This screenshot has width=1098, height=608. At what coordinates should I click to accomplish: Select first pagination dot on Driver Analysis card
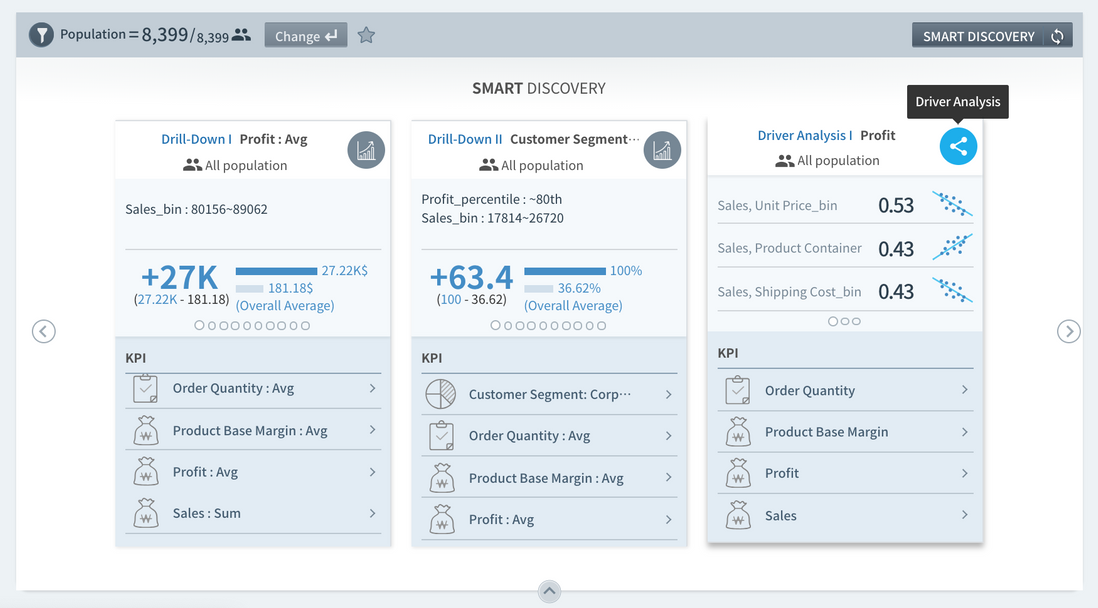pyautogui.click(x=833, y=322)
